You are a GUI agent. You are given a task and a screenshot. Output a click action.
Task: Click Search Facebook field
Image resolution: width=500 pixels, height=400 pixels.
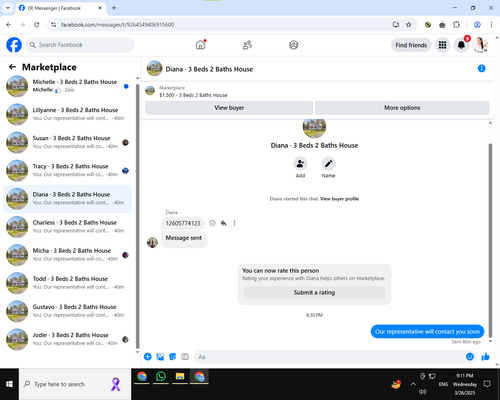coord(80,45)
